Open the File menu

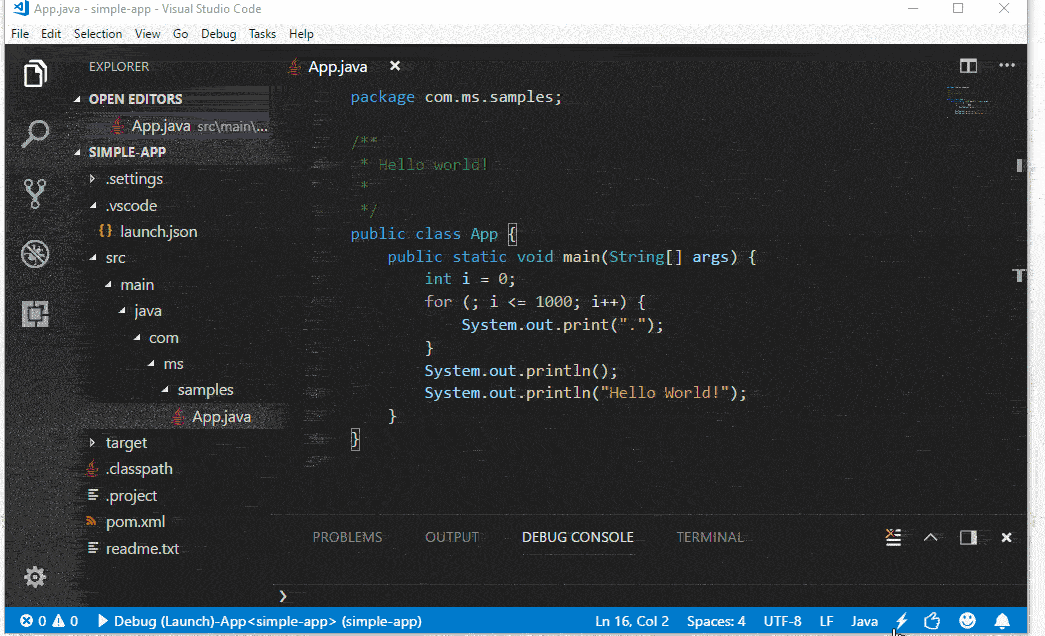[x=20, y=34]
